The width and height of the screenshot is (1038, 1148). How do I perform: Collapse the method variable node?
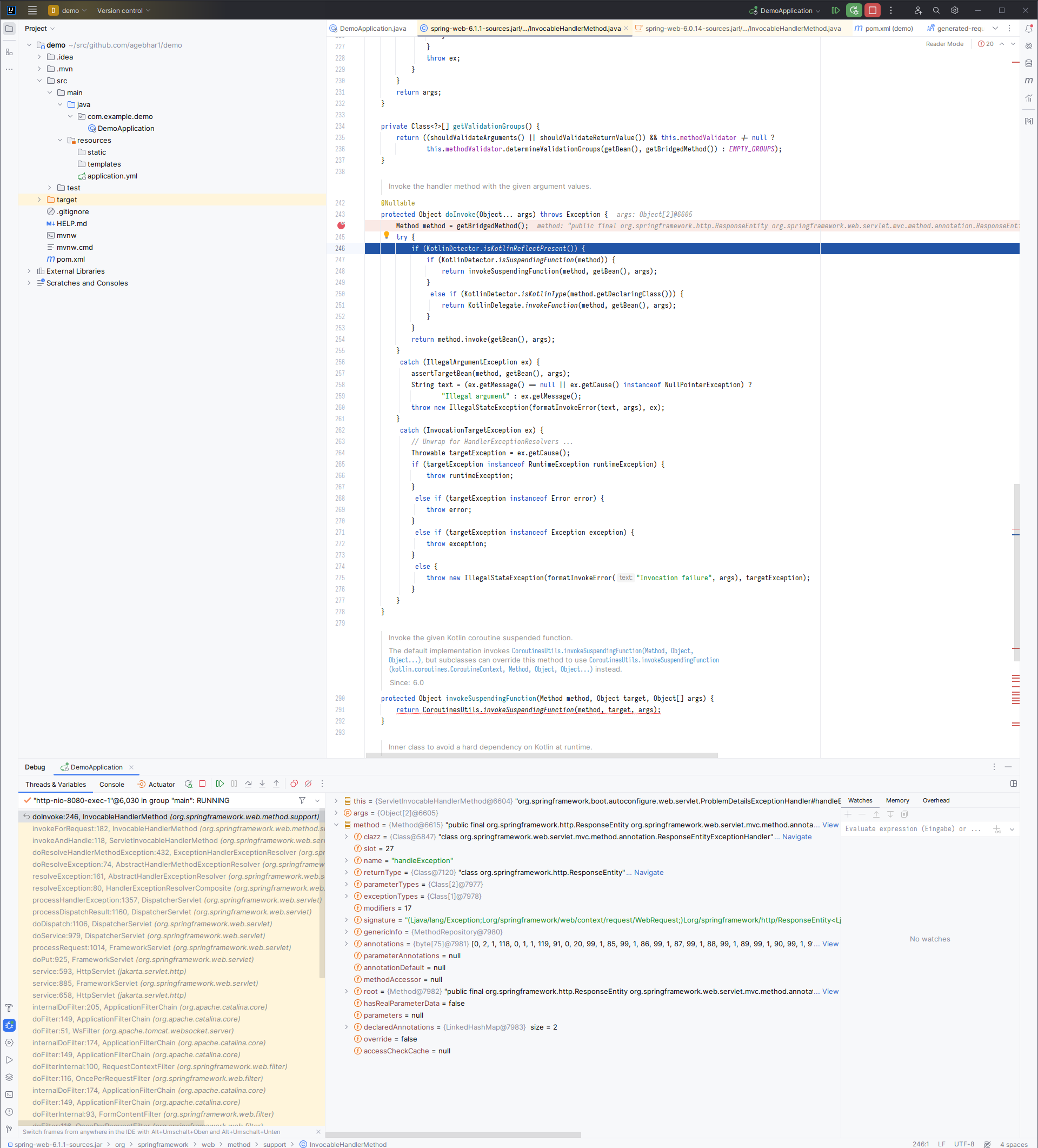pos(336,825)
